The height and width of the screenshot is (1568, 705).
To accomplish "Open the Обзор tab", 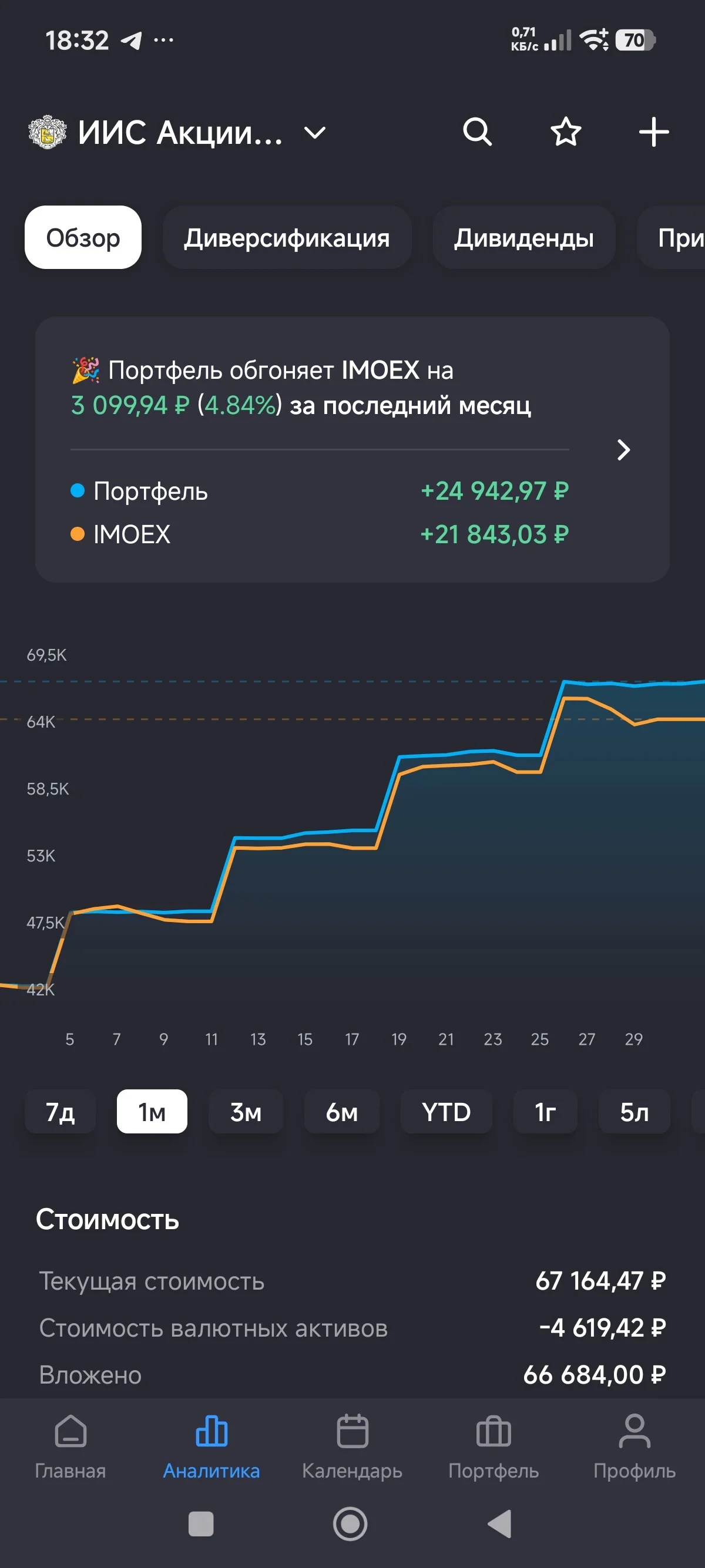I will (83, 237).
